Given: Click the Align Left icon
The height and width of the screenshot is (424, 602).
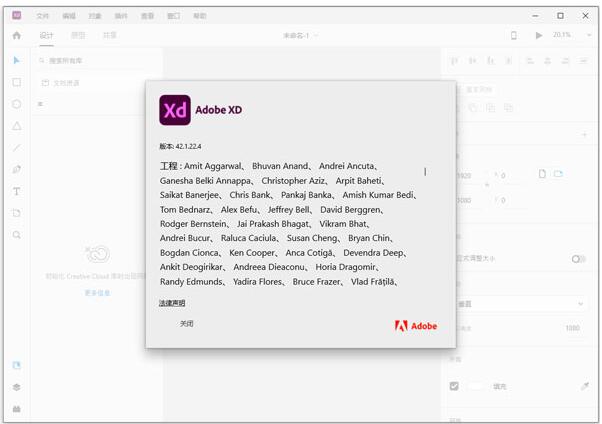Looking at the screenshot, I should coord(530,61).
